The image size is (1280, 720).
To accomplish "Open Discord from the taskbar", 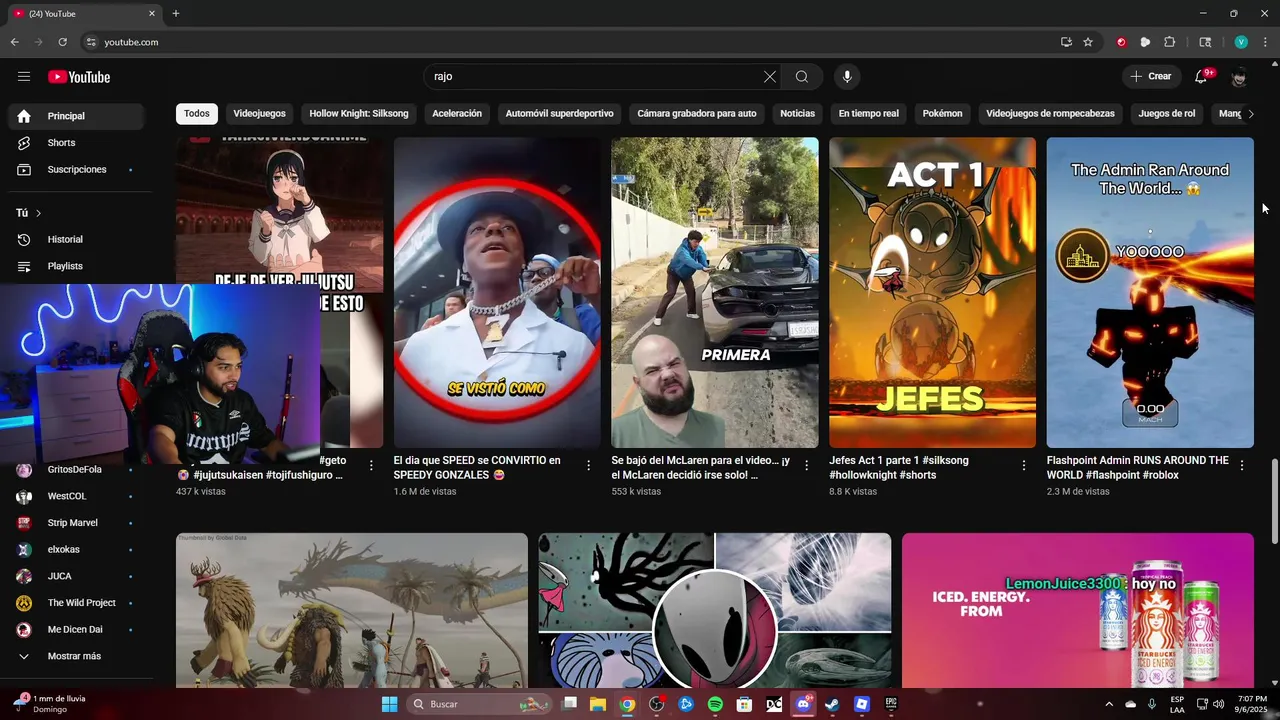I will point(803,704).
